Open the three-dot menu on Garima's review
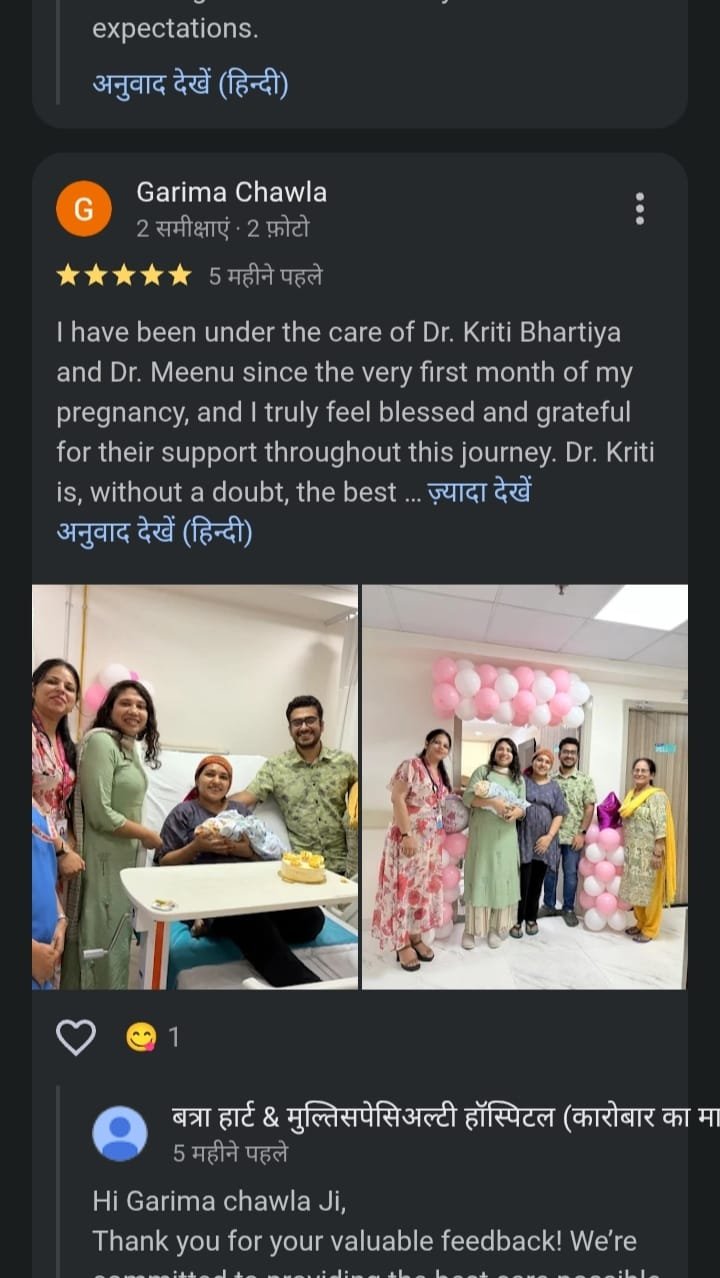Screen dimensions: 720x1278 click(640, 208)
